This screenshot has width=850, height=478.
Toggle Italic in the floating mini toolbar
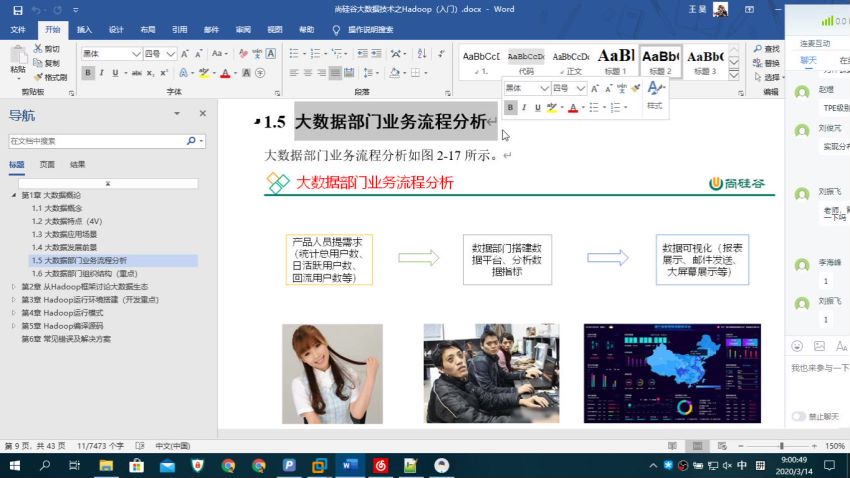(524, 107)
